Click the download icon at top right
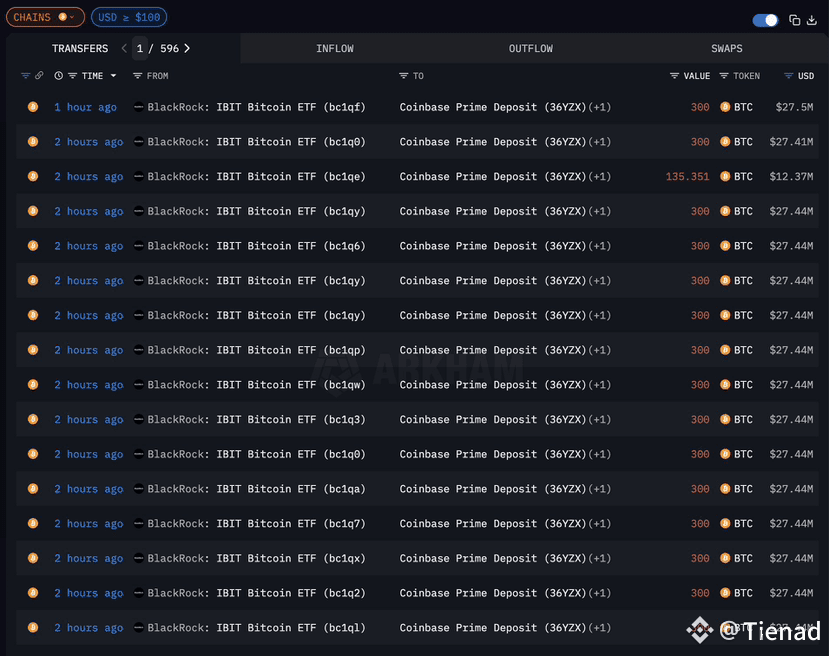The height and width of the screenshot is (656, 829). [812, 20]
